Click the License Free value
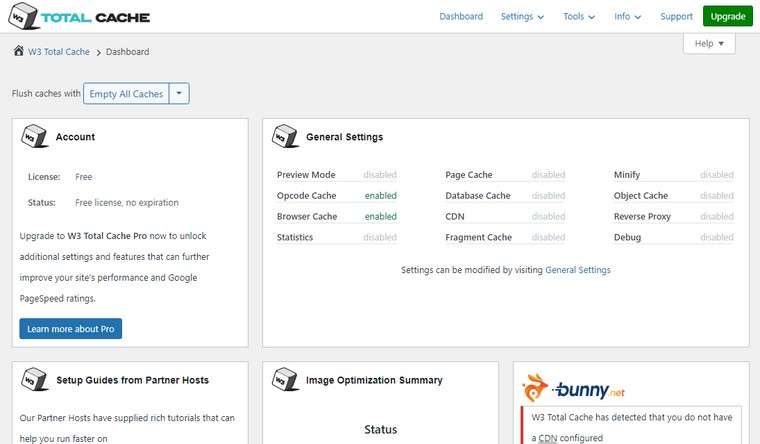Viewport: 760px width, 444px height. [83, 177]
